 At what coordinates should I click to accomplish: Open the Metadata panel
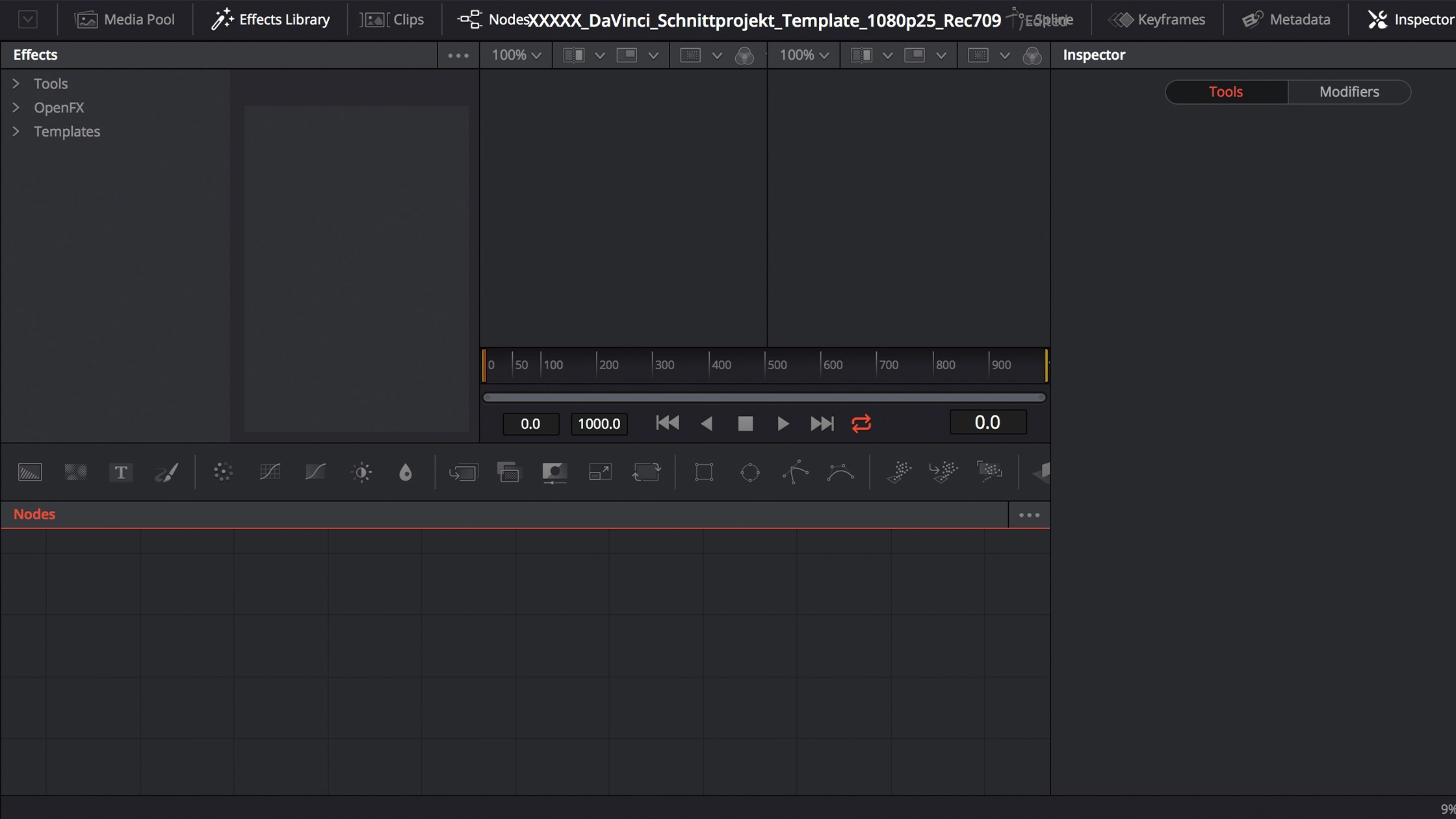(1286, 19)
